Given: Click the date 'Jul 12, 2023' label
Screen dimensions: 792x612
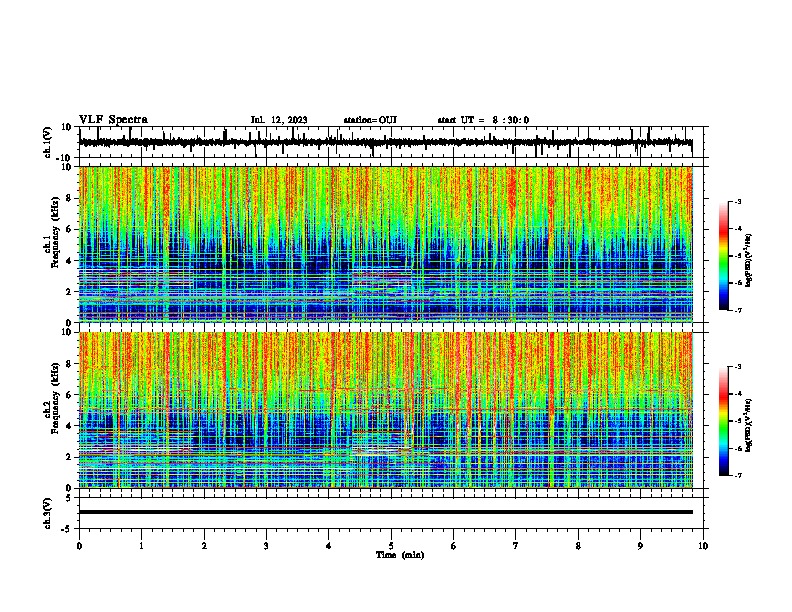Looking at the screenshot, I should coord(279,120).
